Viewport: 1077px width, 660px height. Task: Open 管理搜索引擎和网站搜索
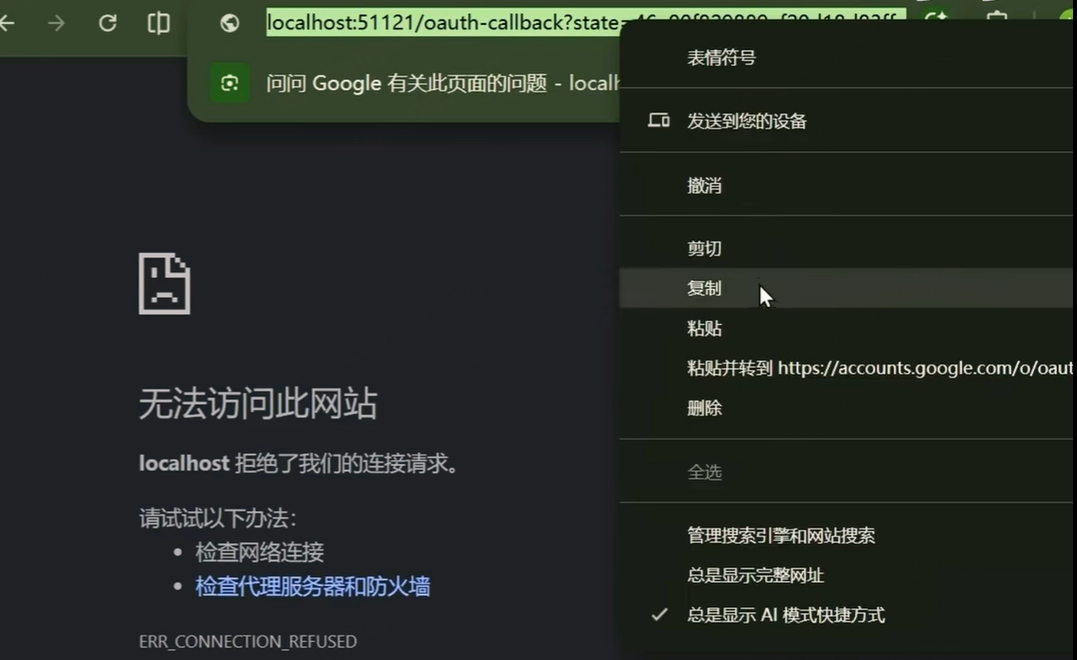[846, 536]
